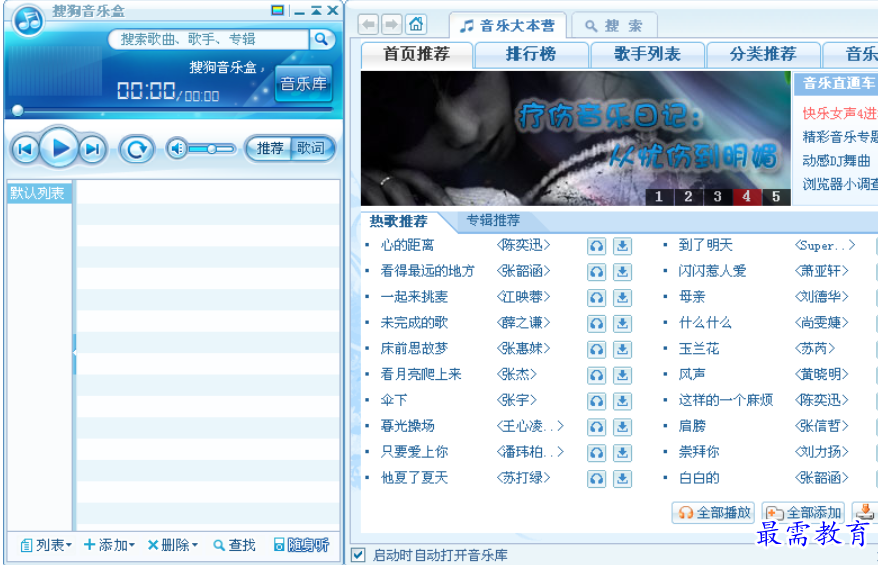The height and width of the screenshot is (565, 878).
Task: Open the 添加 dropdown menu
Action: [x=109, y=545]
